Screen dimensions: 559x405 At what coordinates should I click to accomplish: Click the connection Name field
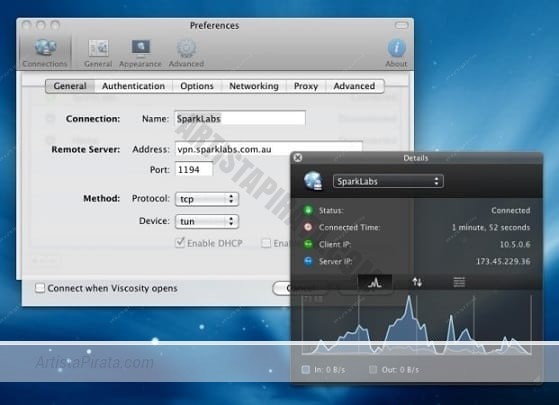coord(240,118)
